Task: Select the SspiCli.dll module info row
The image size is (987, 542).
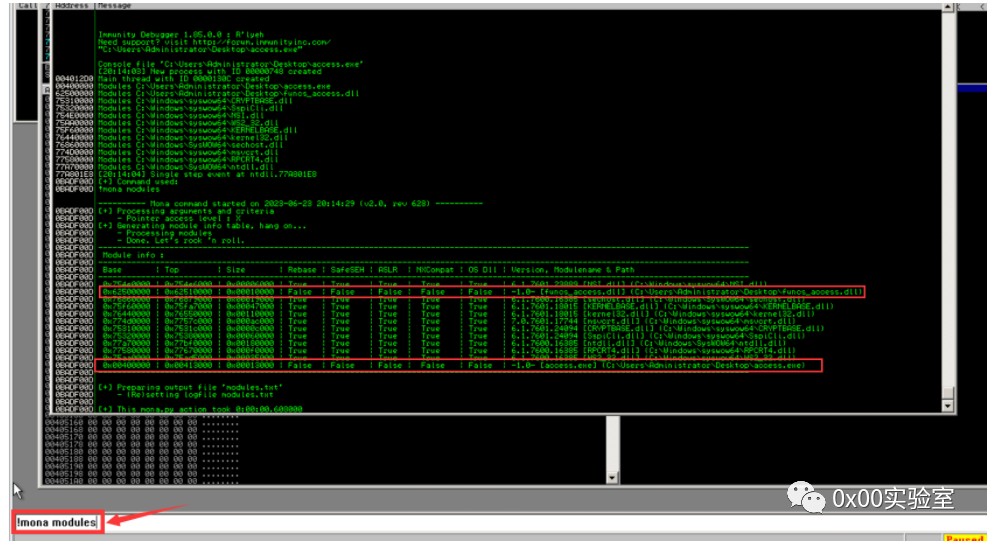Action: (453, 336)
